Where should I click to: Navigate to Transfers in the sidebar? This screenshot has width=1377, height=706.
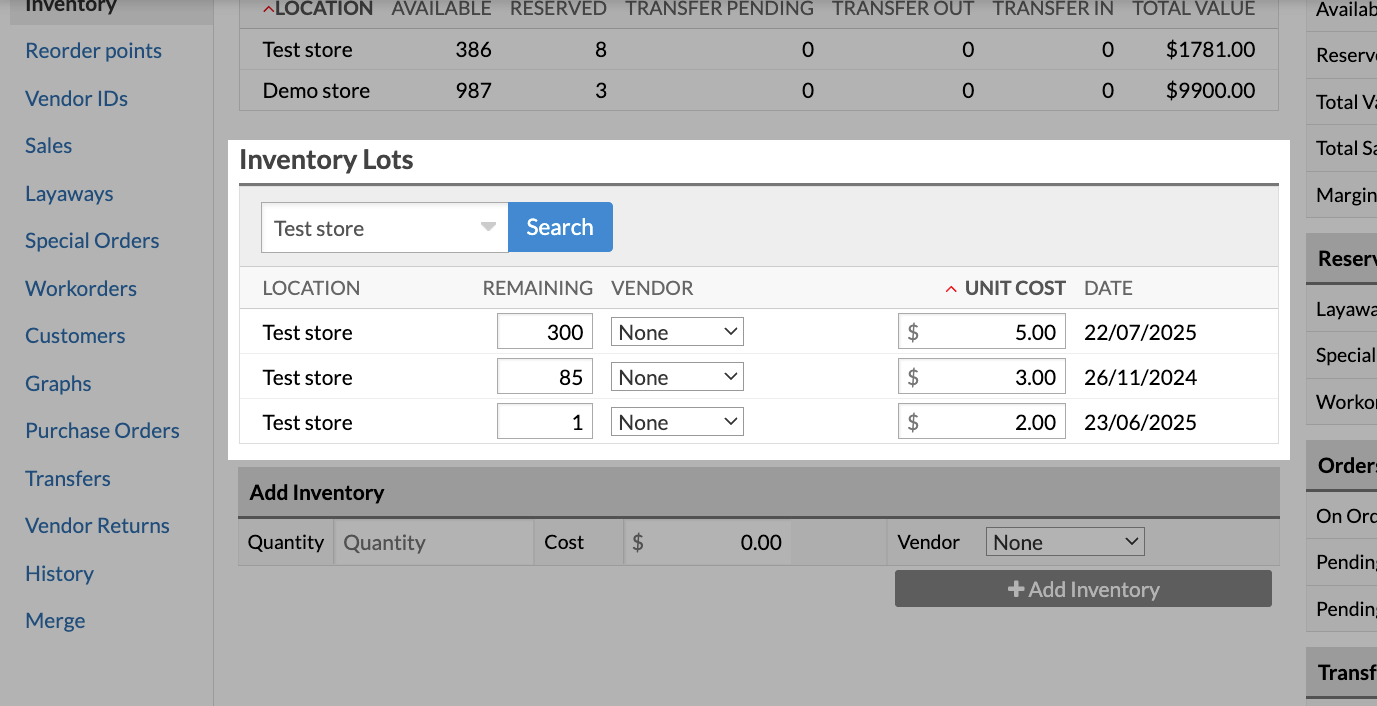tap(68, 478)
